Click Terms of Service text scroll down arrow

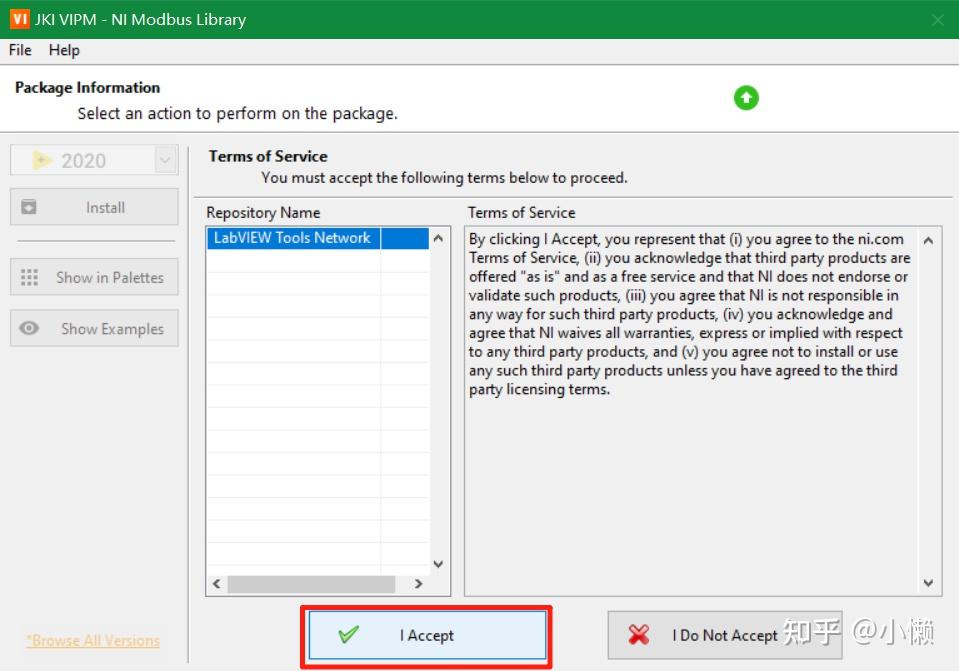click(928, 583)
